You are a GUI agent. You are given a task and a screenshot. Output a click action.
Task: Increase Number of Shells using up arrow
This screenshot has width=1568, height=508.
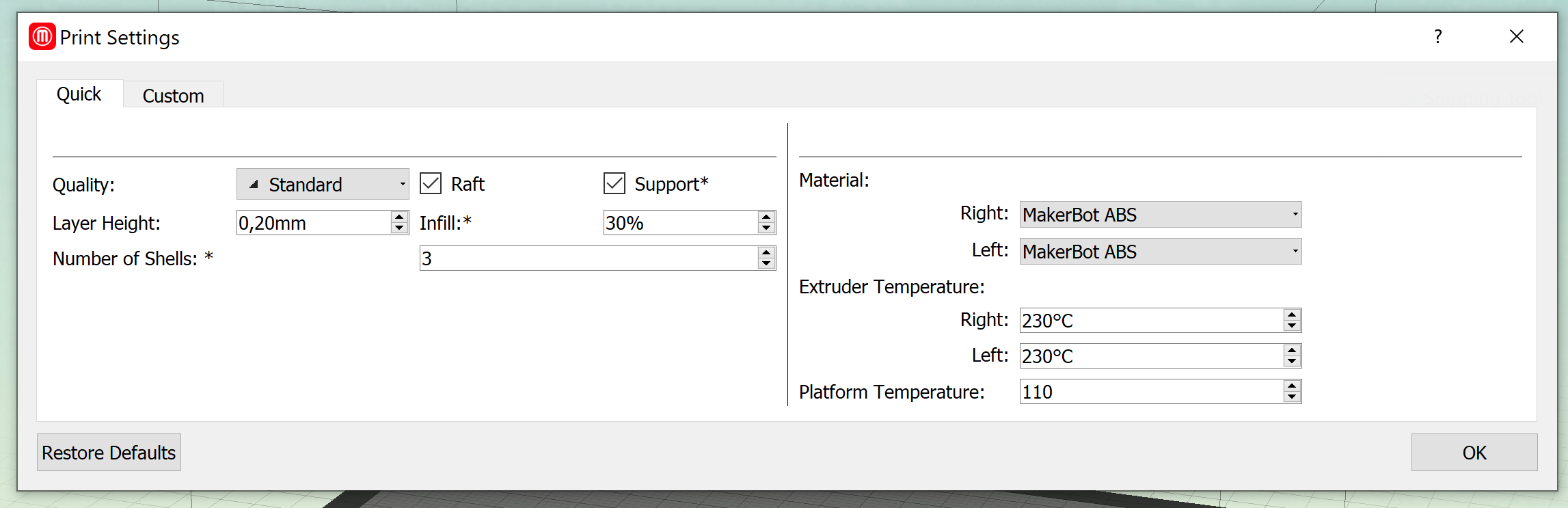[x=766, y=252]
